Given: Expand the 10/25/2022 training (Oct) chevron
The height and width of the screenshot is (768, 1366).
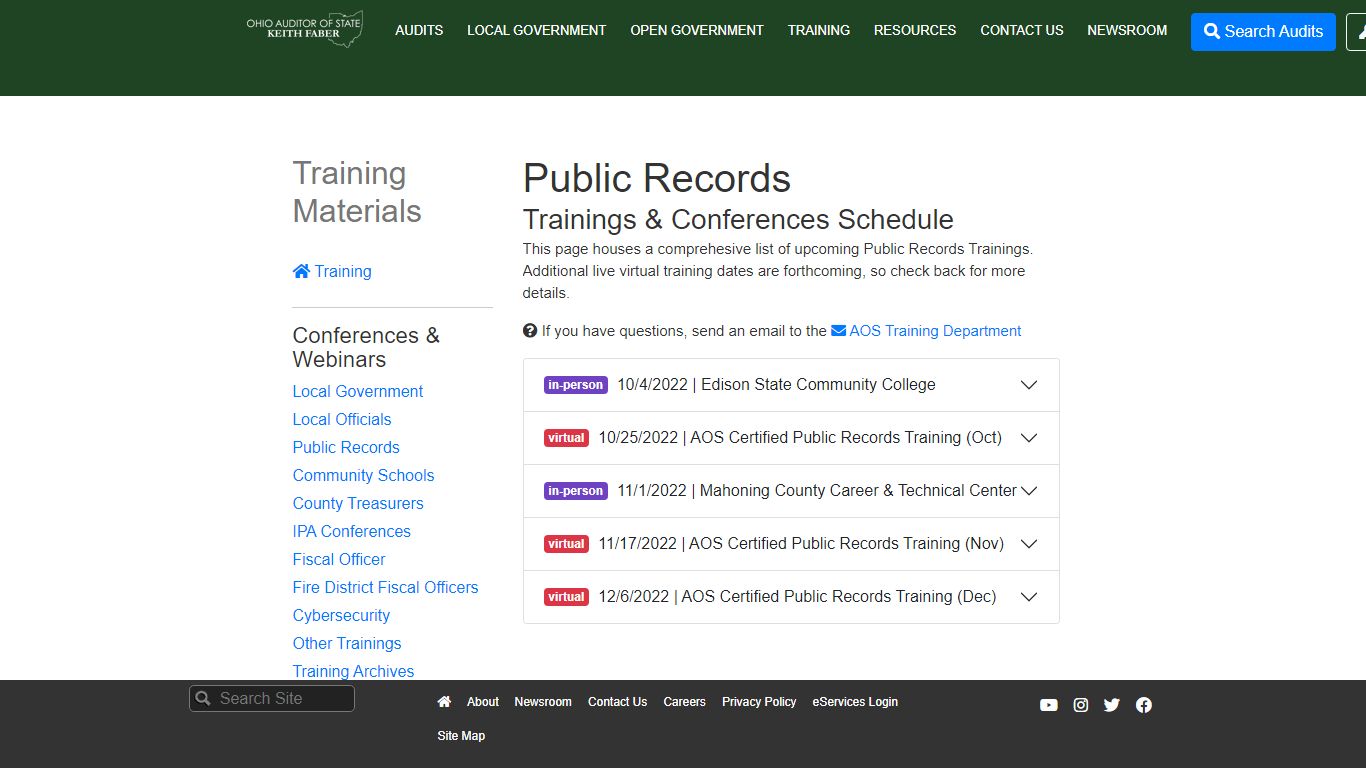Looking at the screenshot, I should (x=1029, y=438).
